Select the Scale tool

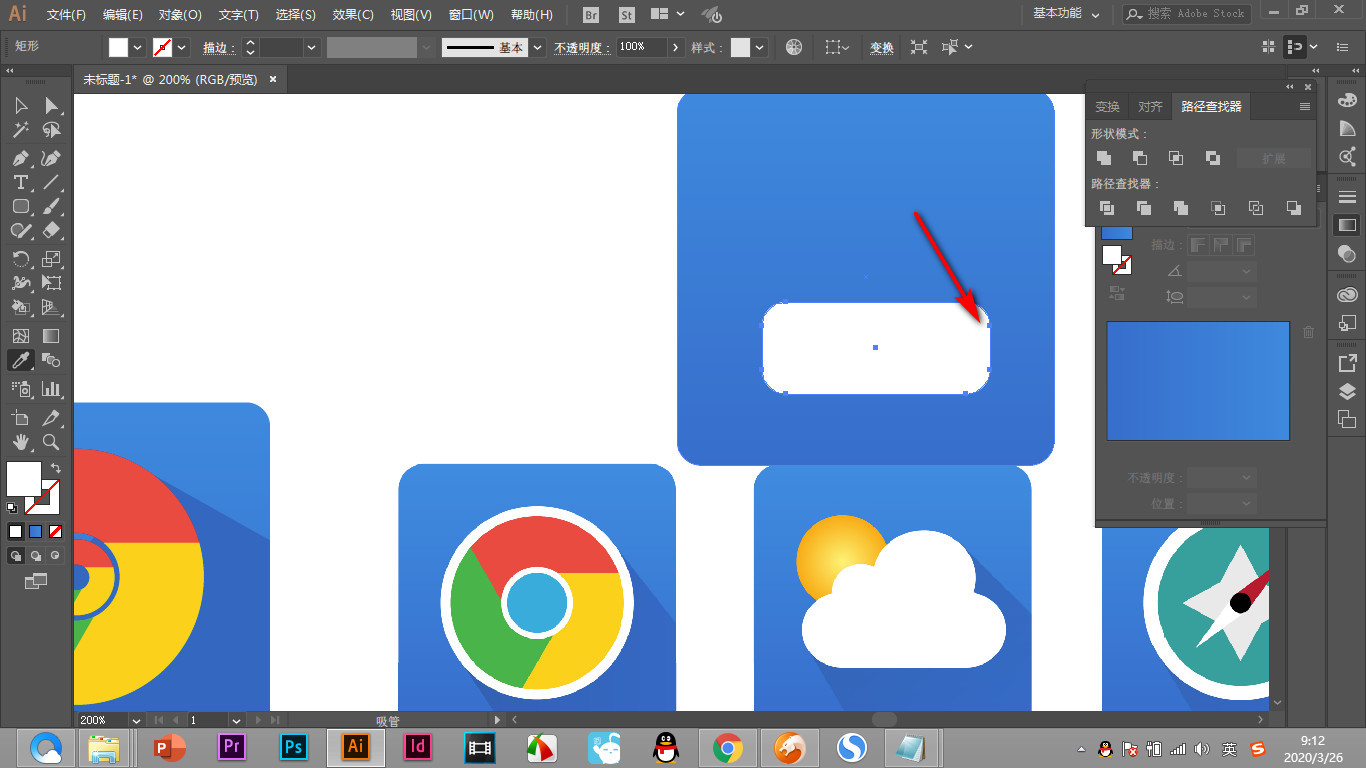tap(51, 259)
